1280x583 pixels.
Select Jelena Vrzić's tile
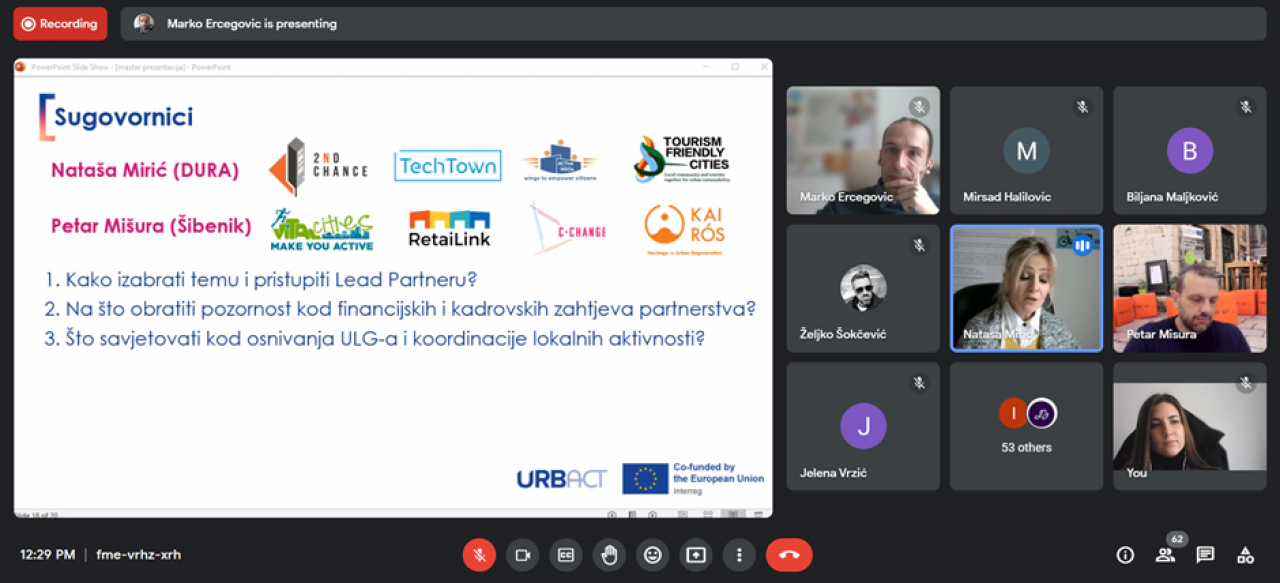[863, 426]
